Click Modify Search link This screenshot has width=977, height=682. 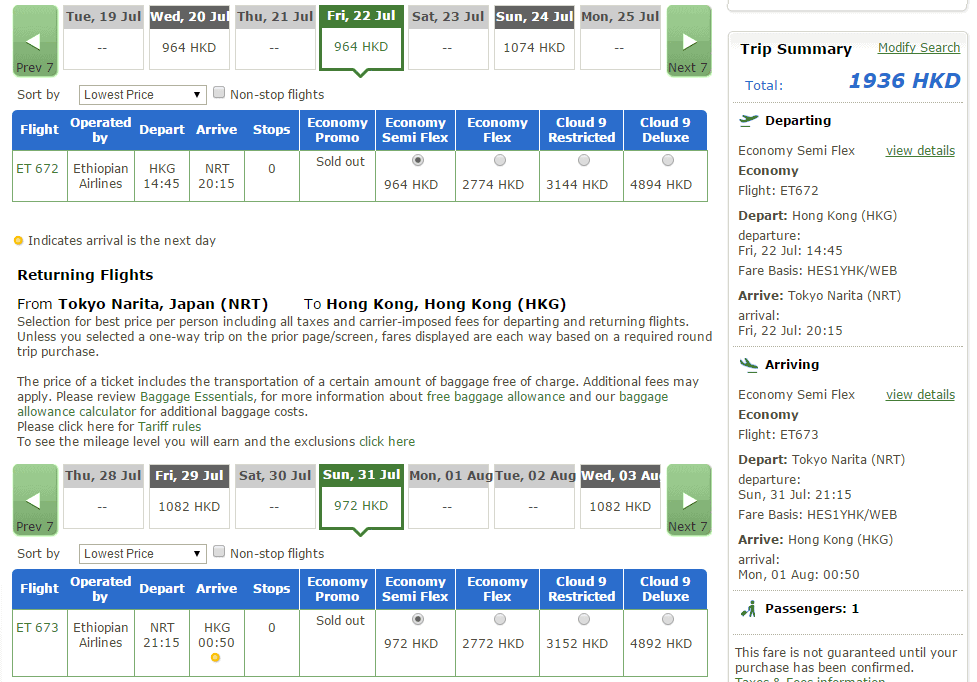coord(918,48)
